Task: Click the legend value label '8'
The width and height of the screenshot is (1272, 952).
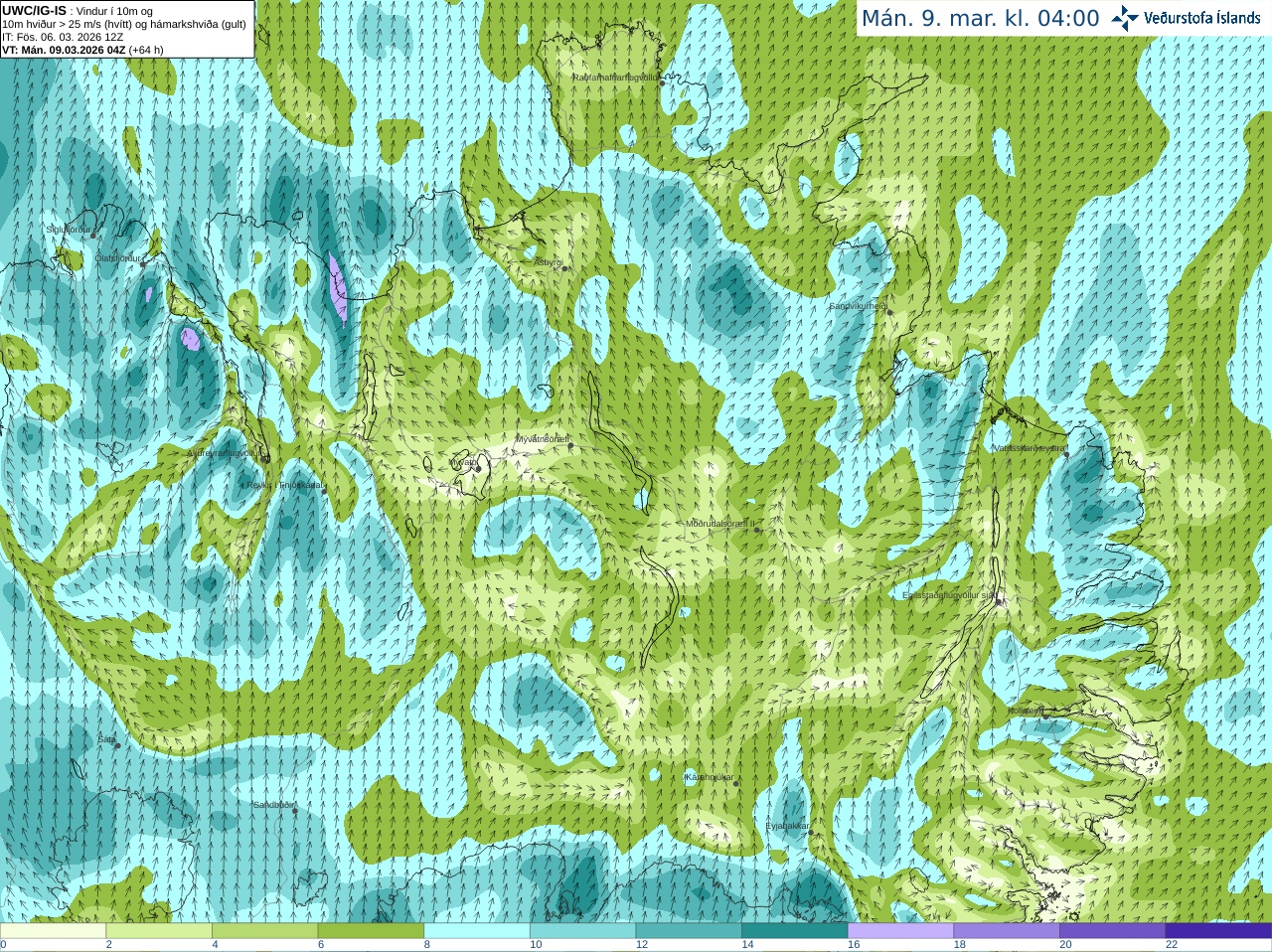Action: click(x=427, y=945)
